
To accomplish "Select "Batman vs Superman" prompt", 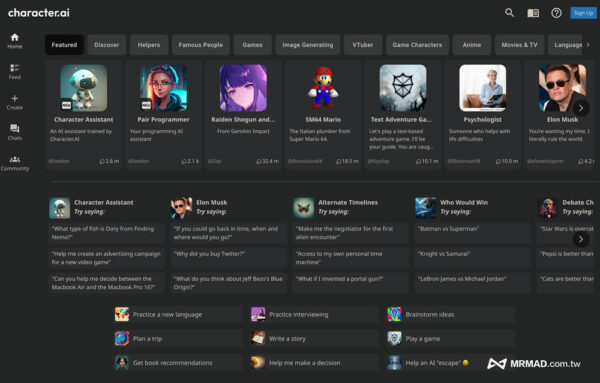I will 473,233.
